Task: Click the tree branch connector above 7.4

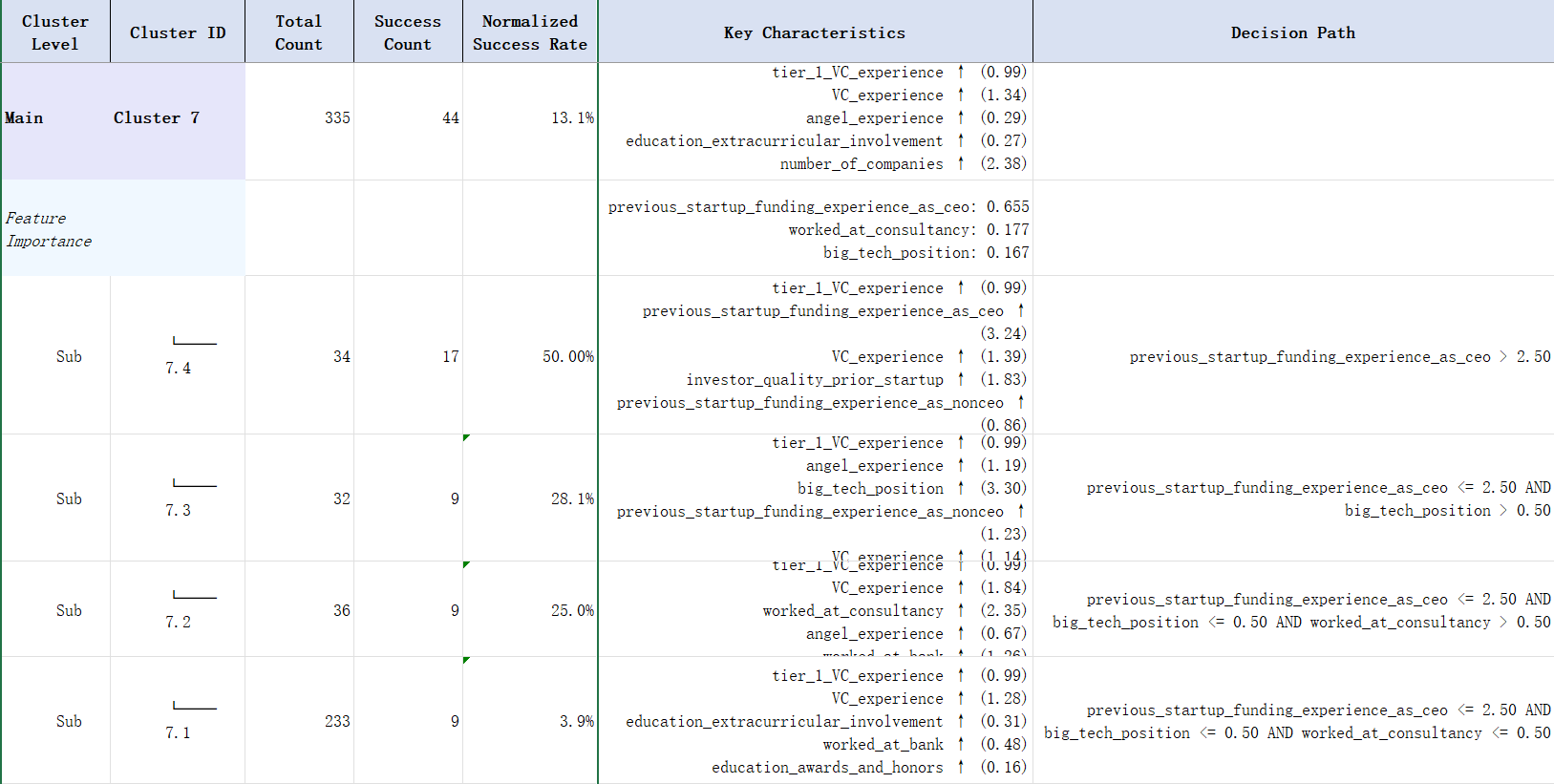Action: click(x=194, y=341)
